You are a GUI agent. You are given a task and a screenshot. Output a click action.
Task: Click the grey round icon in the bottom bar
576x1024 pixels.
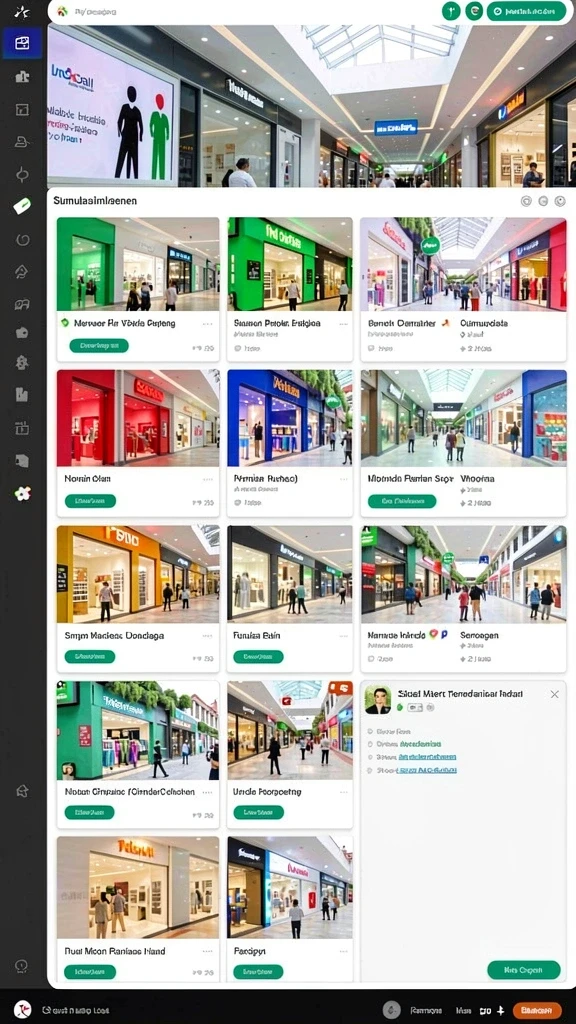click(x=392, y=1010)
